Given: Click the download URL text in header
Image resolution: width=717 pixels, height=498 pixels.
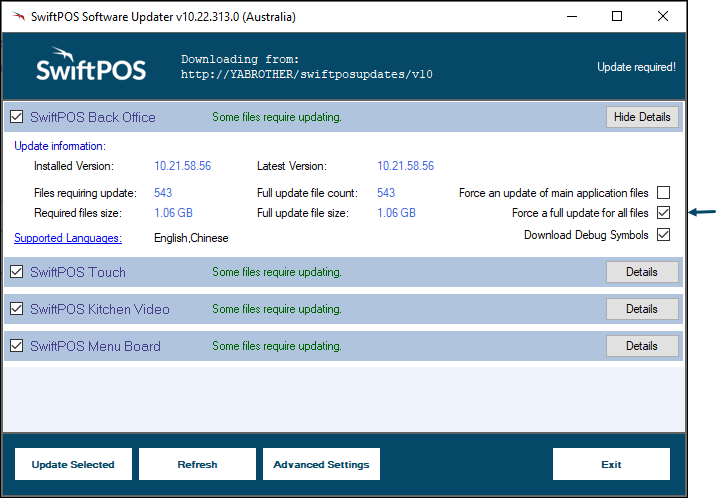Looking at the screenshot, I should coord(306,74).
